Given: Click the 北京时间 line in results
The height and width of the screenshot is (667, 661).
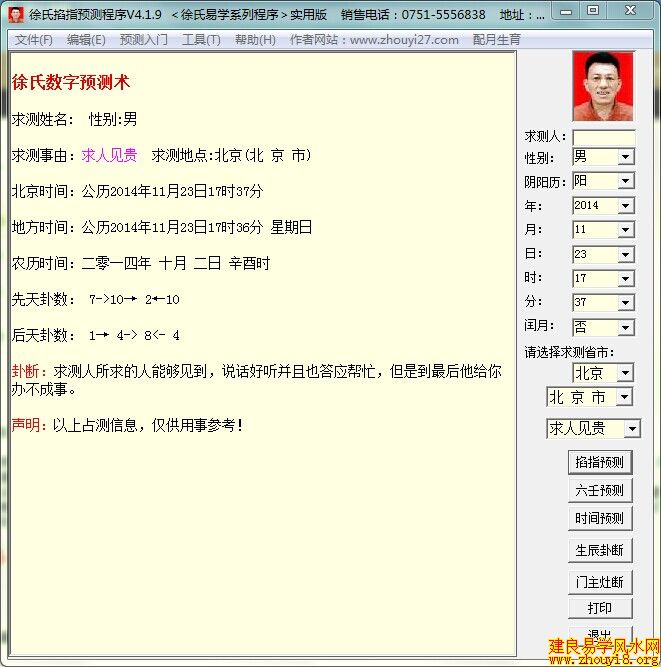Looking at the screenshot, I should coord(137,191).
